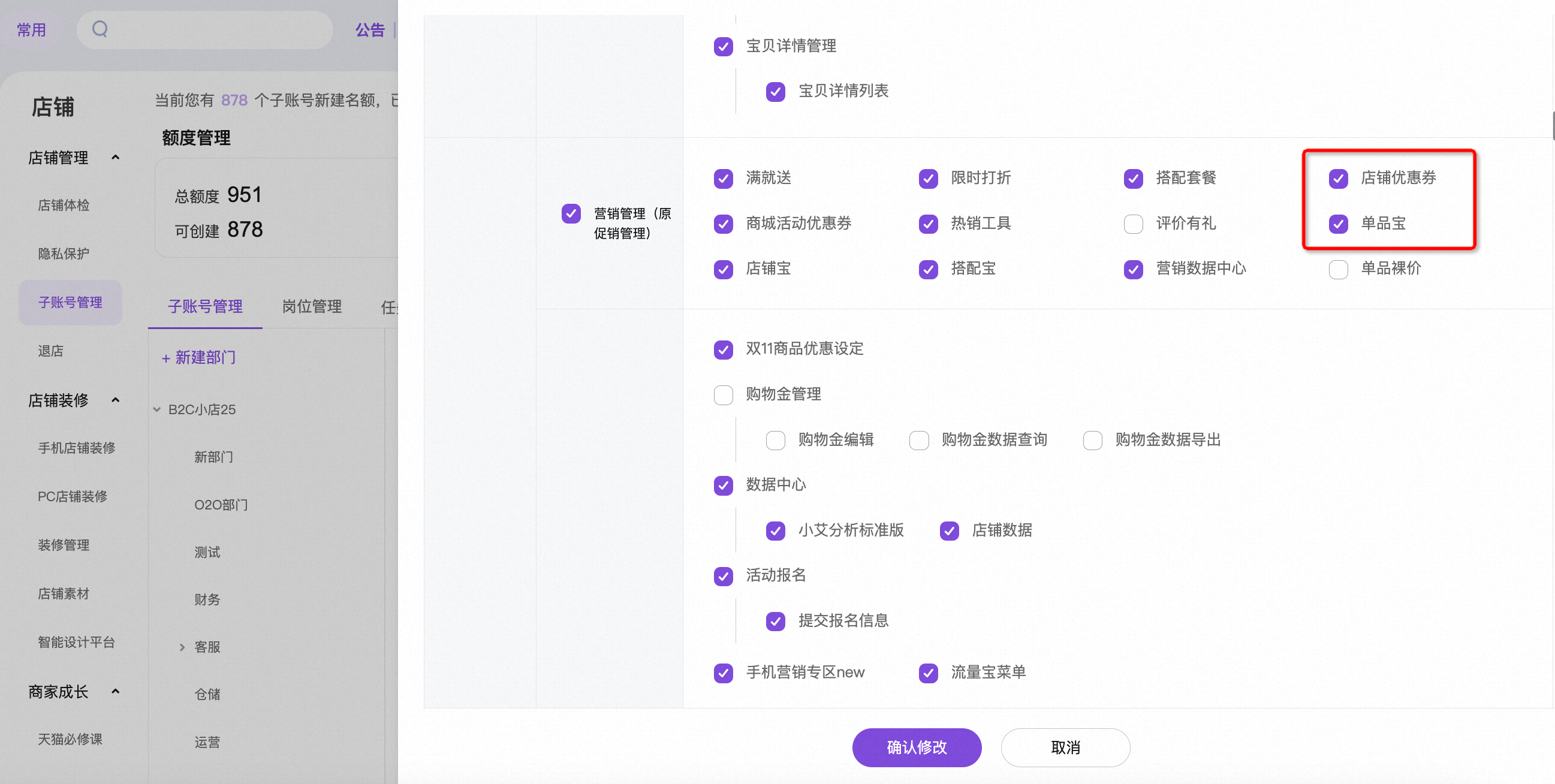
Task: Select the 测试 department
Action: tap(207, 551)
